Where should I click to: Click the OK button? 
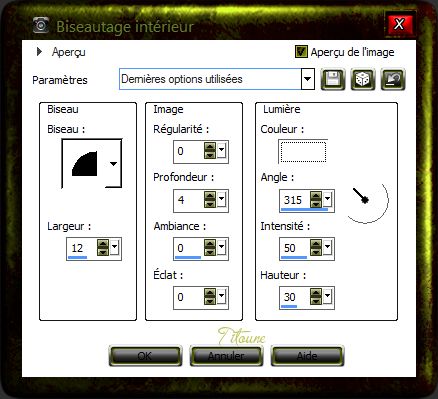coord(145,356)
